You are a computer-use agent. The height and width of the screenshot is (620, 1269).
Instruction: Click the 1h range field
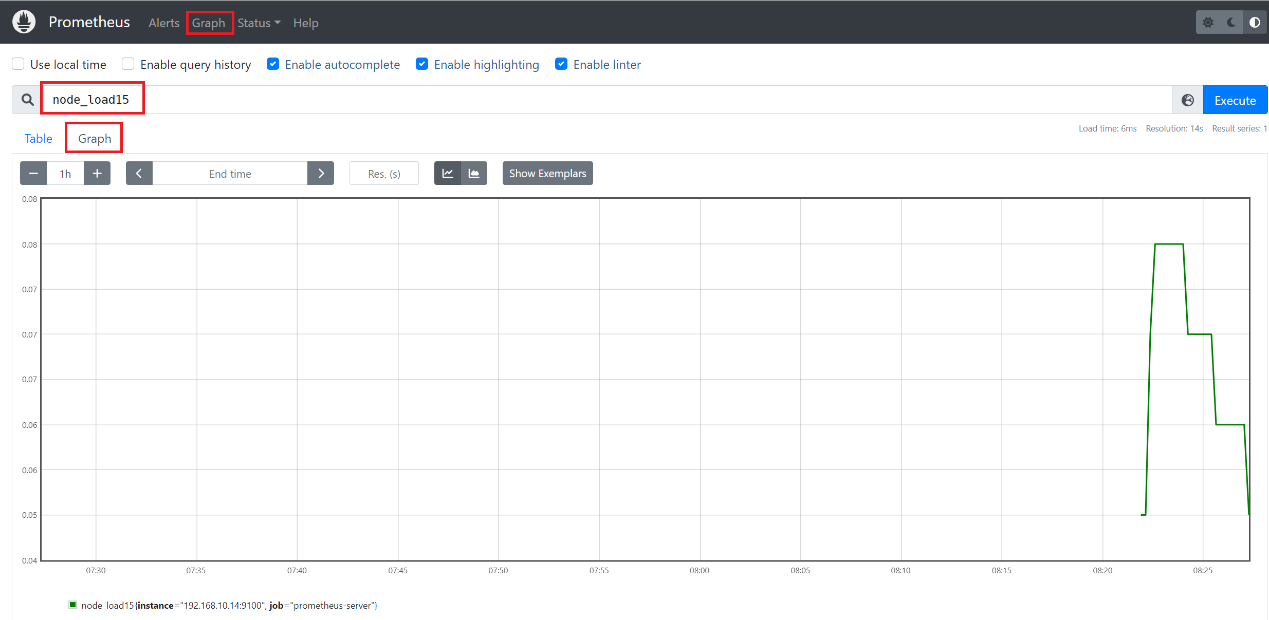65,173
